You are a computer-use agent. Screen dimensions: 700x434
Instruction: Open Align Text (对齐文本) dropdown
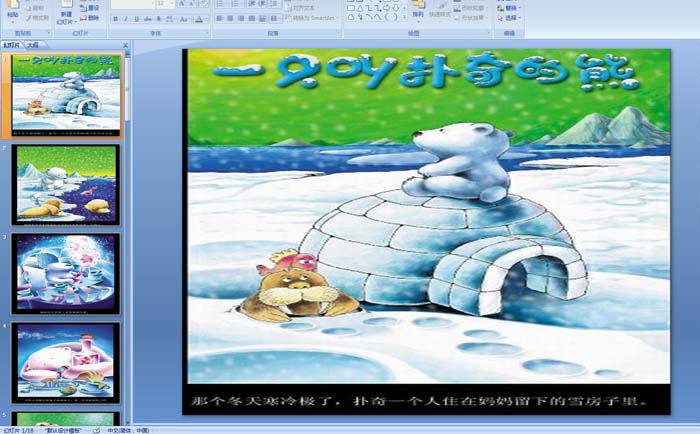coord(301,8)
